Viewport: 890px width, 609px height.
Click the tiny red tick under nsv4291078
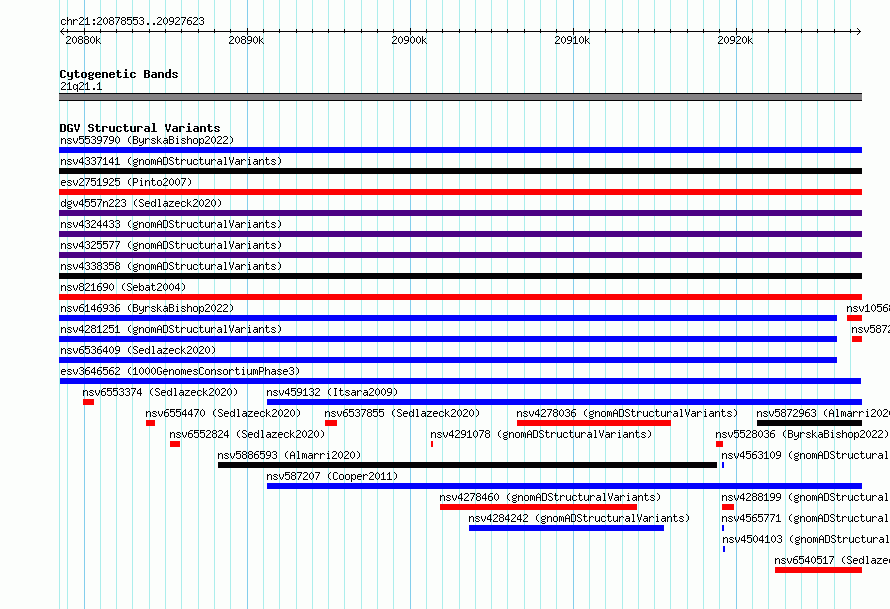click(x=432, y=444)
